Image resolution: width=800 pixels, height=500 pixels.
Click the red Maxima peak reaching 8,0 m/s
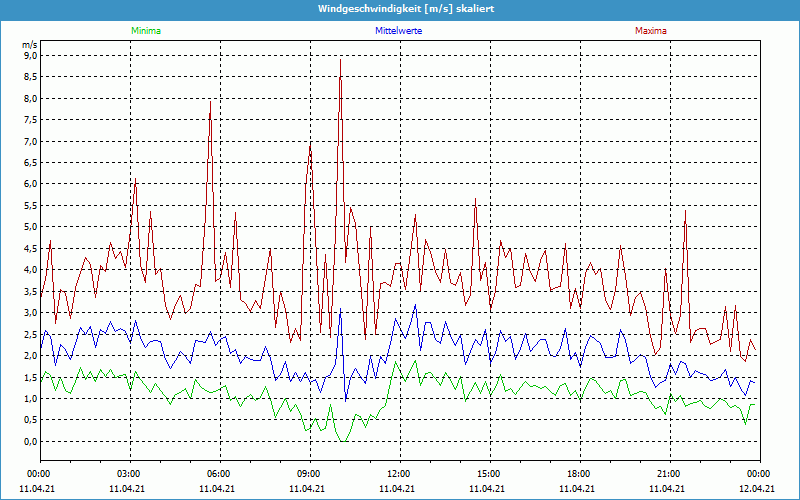coord(210,101)
